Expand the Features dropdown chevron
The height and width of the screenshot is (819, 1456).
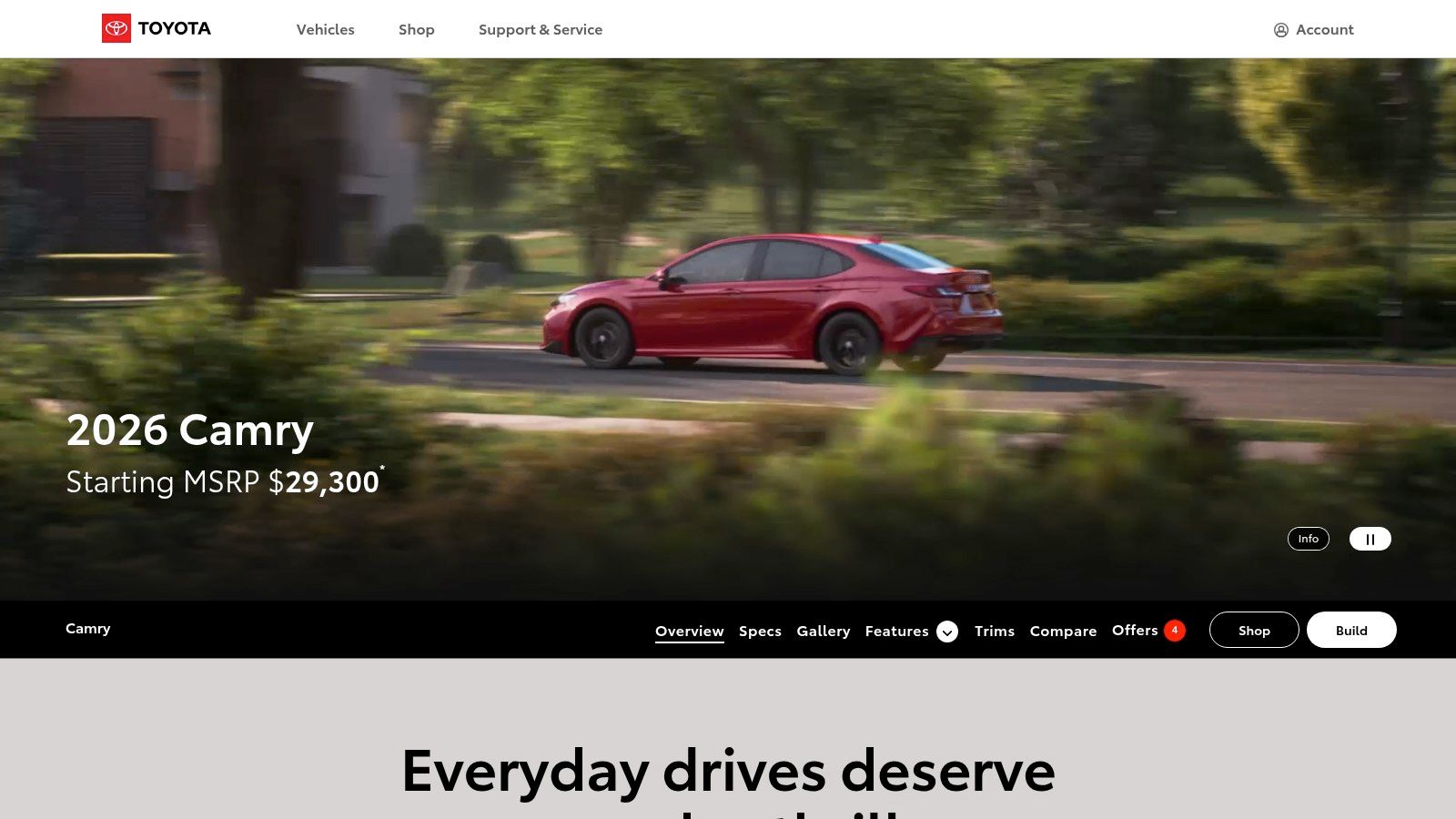(x=947, y=632)
